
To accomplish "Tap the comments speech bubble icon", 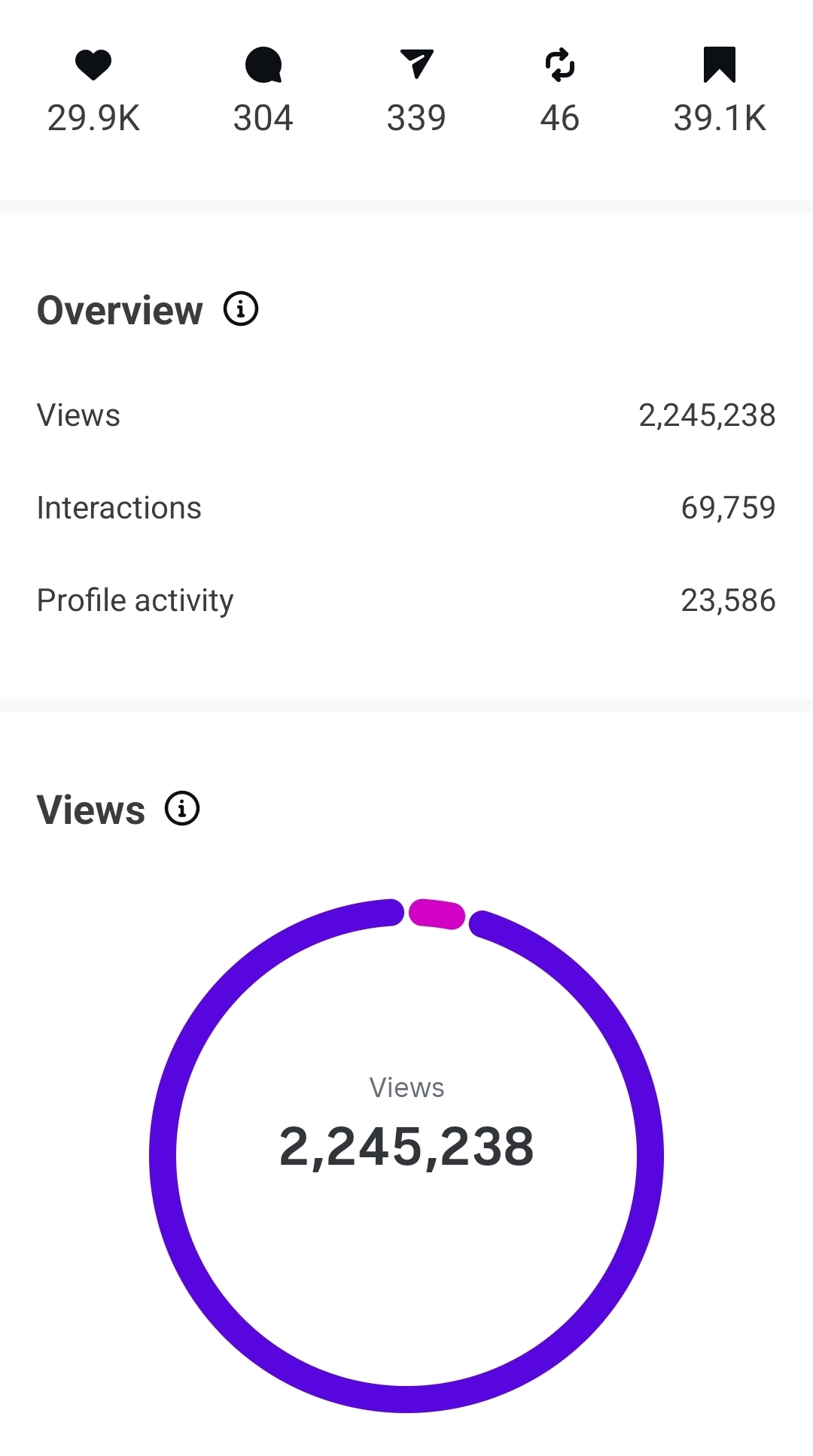I will coord(263,65).
